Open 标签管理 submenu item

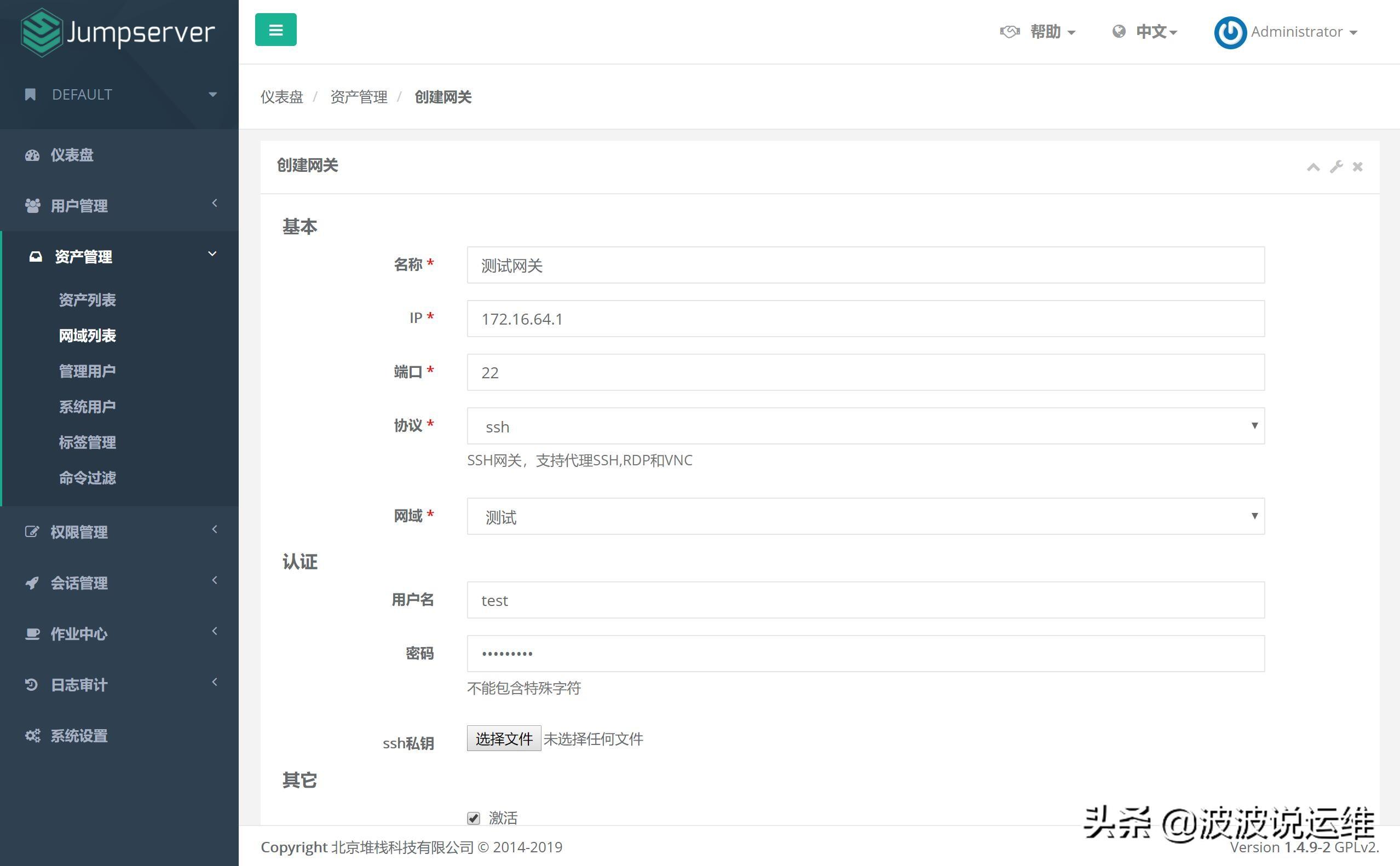pyautogui.click(x=87, y=442)
